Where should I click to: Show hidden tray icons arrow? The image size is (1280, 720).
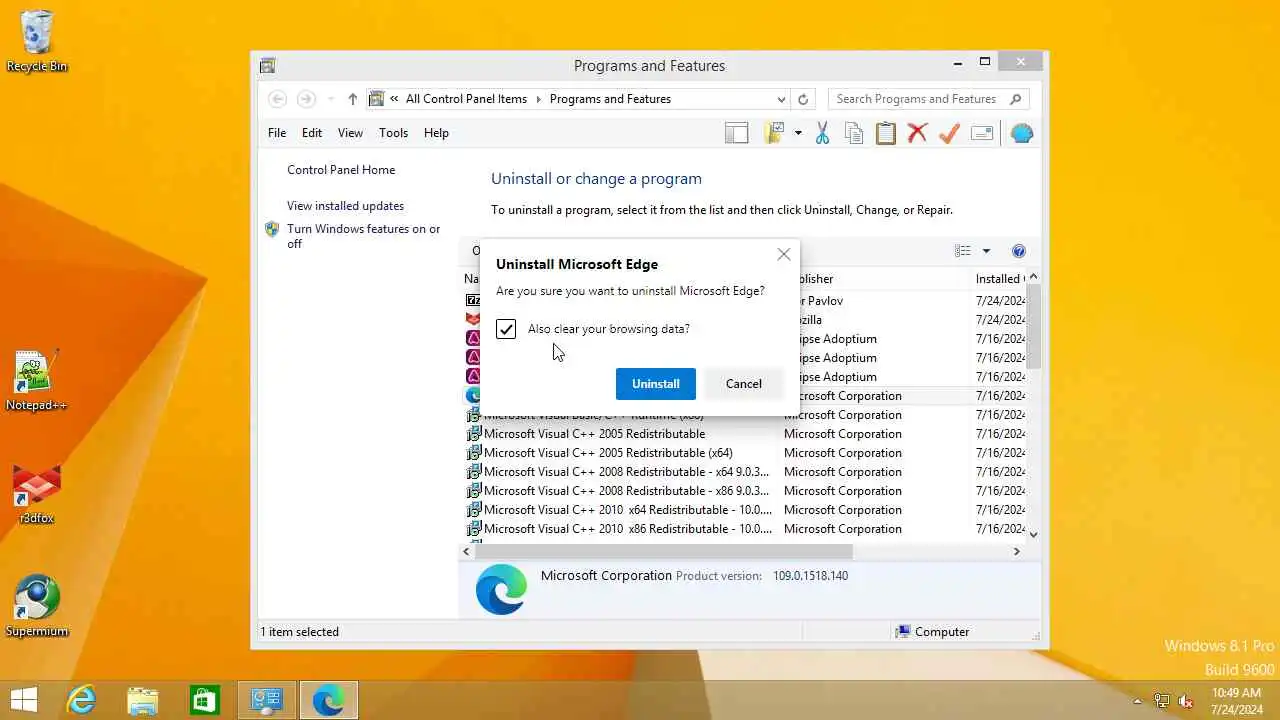(x=1137, y=701)
